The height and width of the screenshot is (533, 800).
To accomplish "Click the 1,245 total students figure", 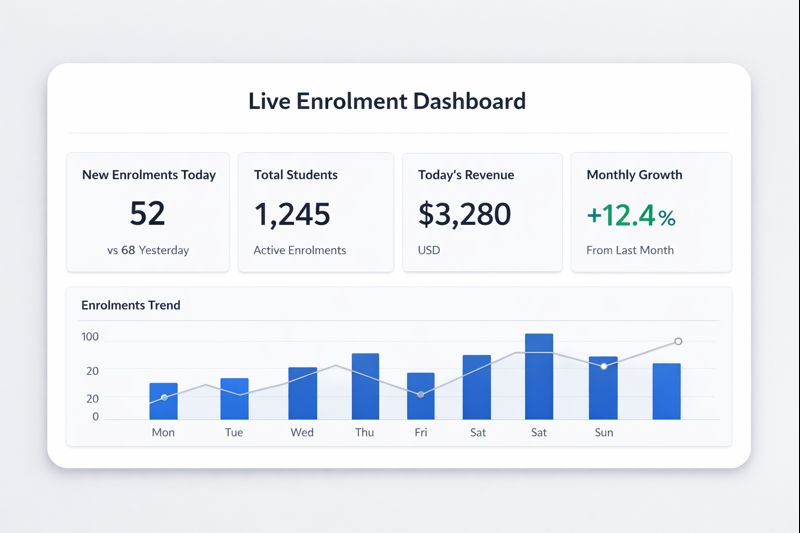I will pos(292,213).
